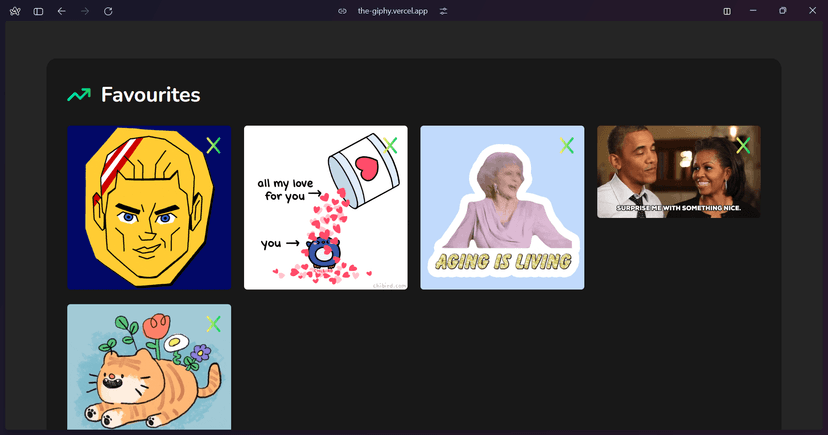Reload the current page

tap(108, 11)
